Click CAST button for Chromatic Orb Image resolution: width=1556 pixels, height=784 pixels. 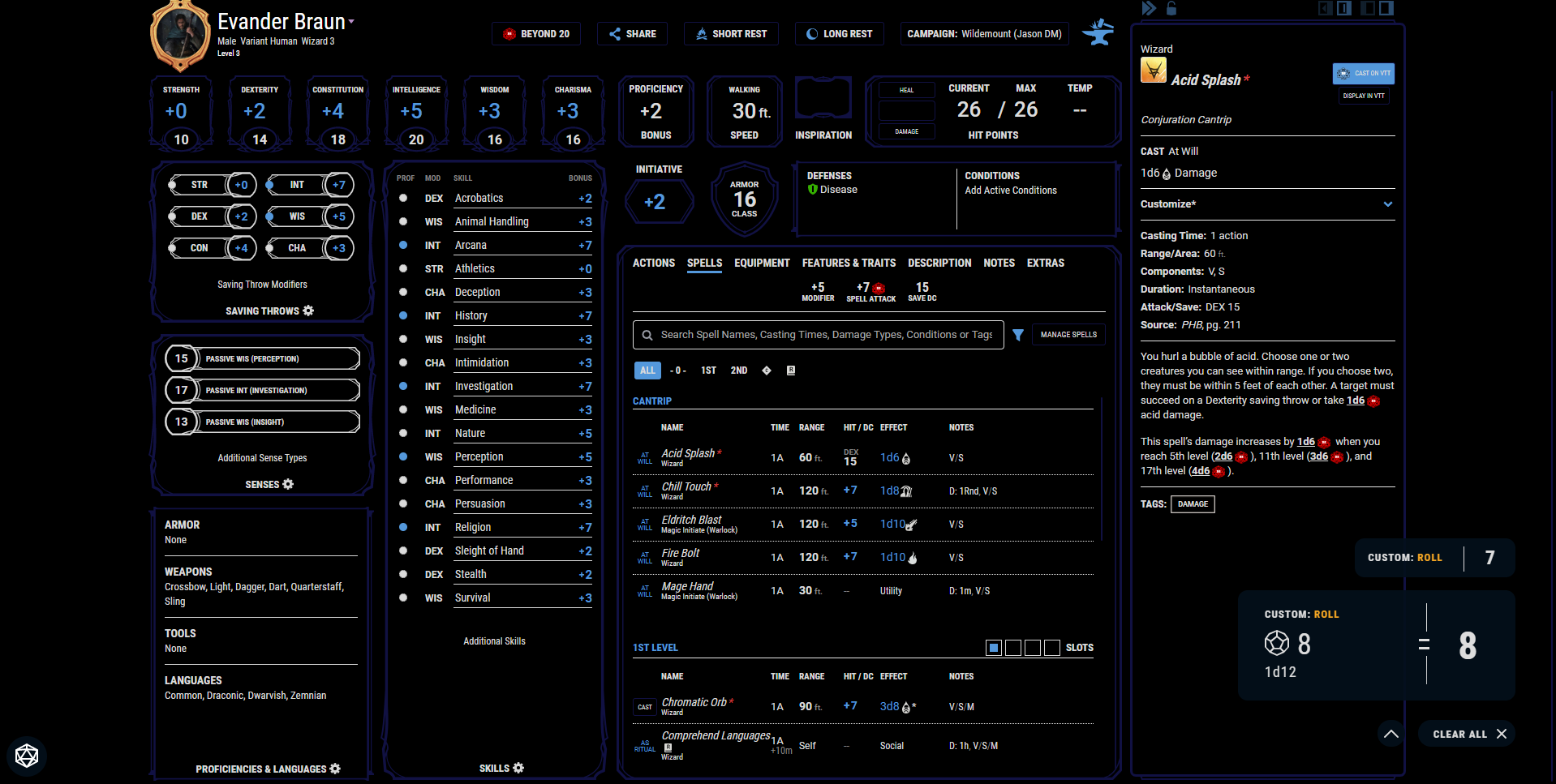click(x=645, y=707)
